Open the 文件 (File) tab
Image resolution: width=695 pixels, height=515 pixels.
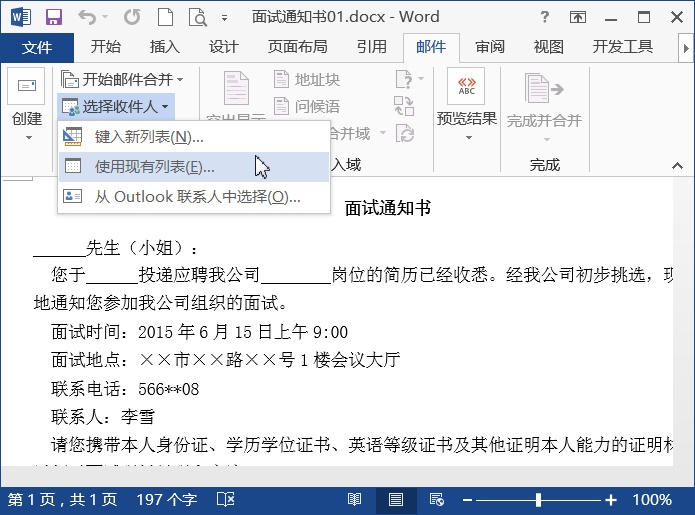click(x=37, y=47)
